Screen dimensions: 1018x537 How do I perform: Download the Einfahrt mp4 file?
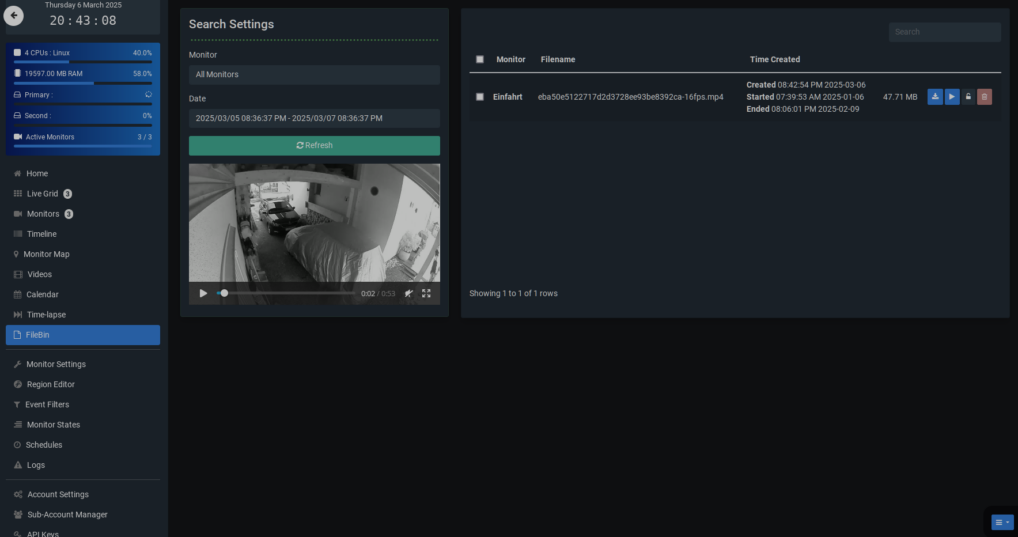[935, 97]
